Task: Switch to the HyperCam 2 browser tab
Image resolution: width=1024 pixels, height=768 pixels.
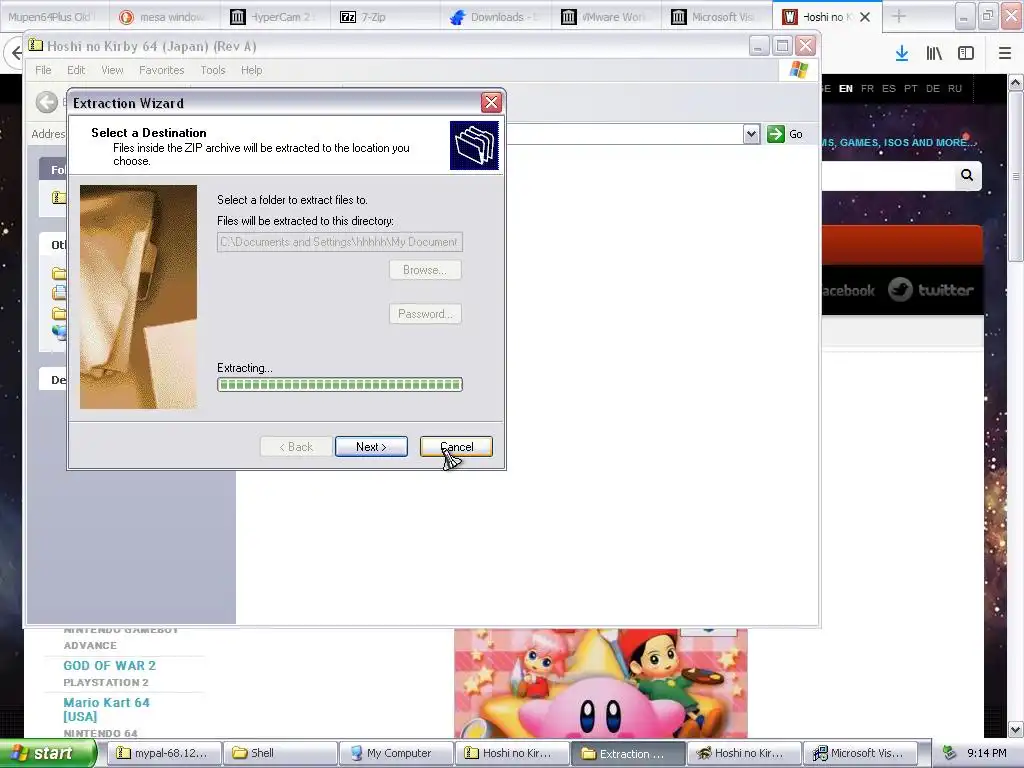Action: coord(274,17)
